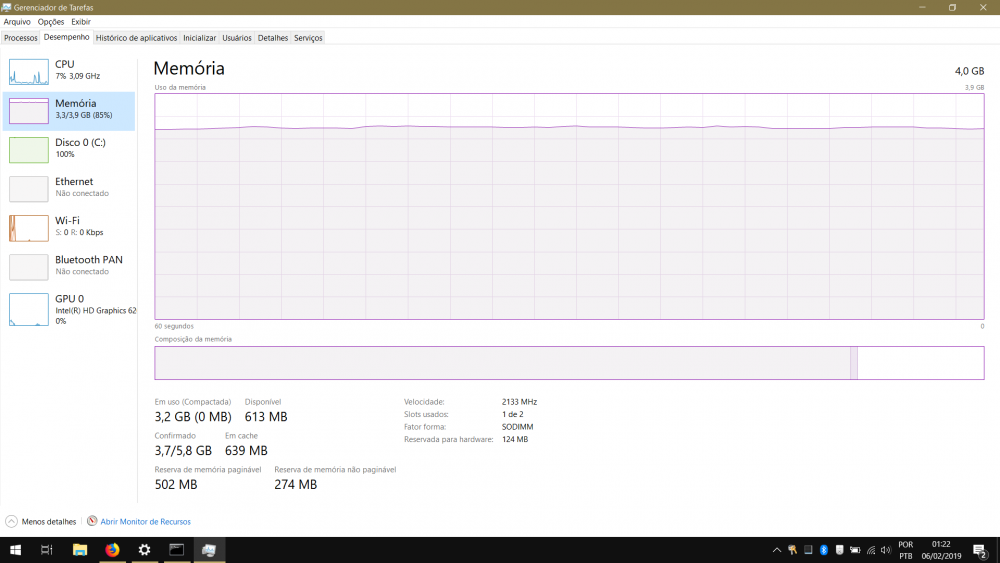Screen dimensions: 1000x563
Task: Click the Abrir Monitor de Recursos link
Action: (145, 521)
